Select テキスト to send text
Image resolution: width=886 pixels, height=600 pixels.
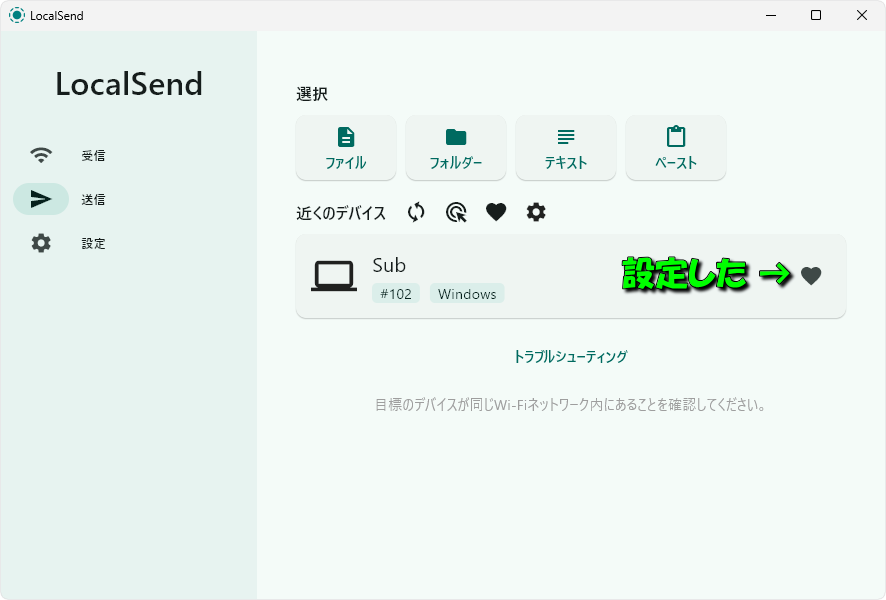tap(566, 148)
